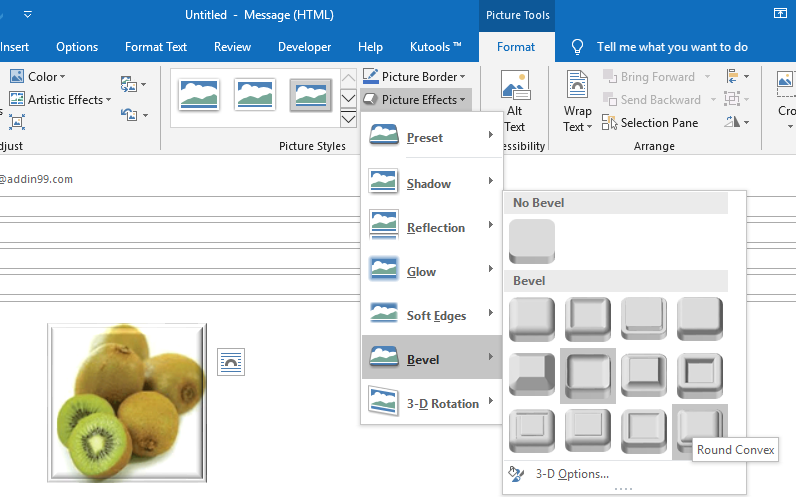Apply the Angle bevel preset
This screenshot has height=497, width=796.
click(532, 376)
